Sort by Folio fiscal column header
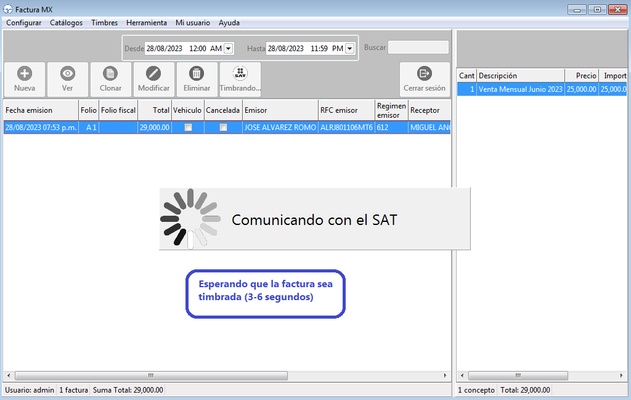Image resolution: width=631 pixels, height=400 pixels. (118, 110)
